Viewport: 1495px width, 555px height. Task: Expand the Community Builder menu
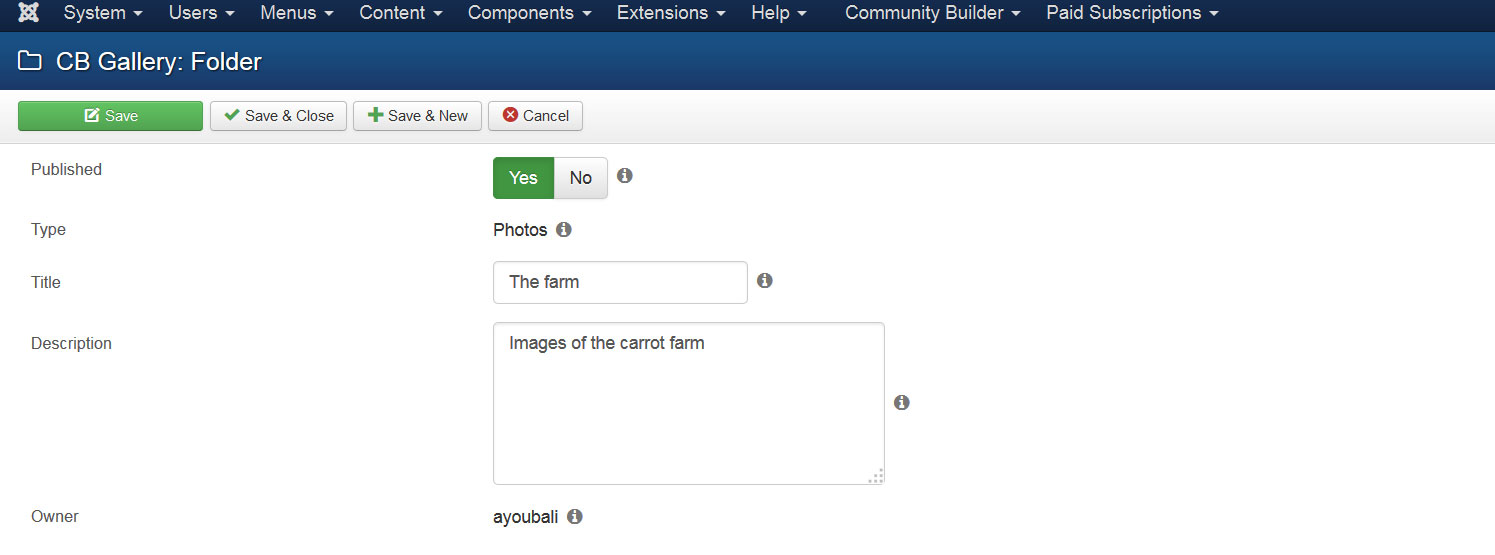(x=933, y=13)
